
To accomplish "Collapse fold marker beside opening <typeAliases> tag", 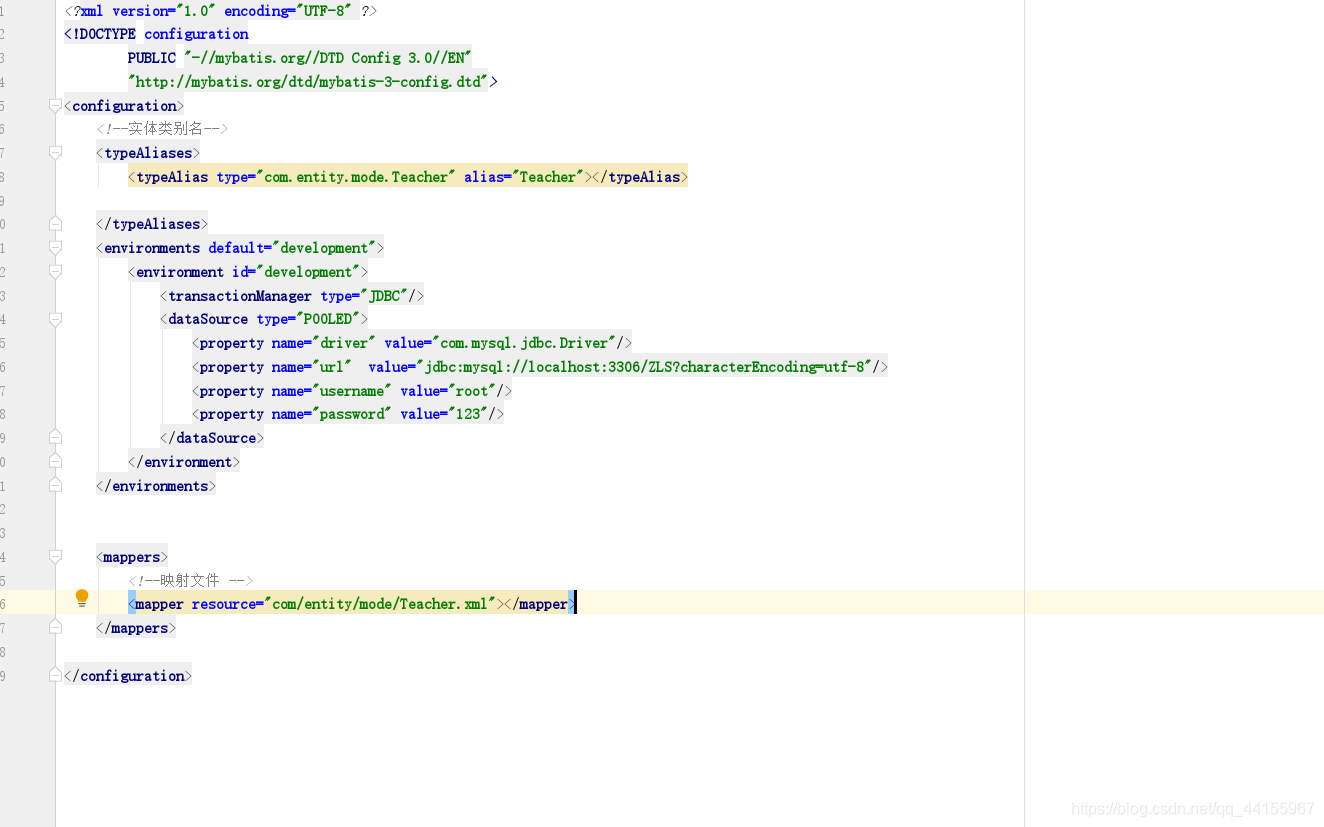I will [55, 153].
